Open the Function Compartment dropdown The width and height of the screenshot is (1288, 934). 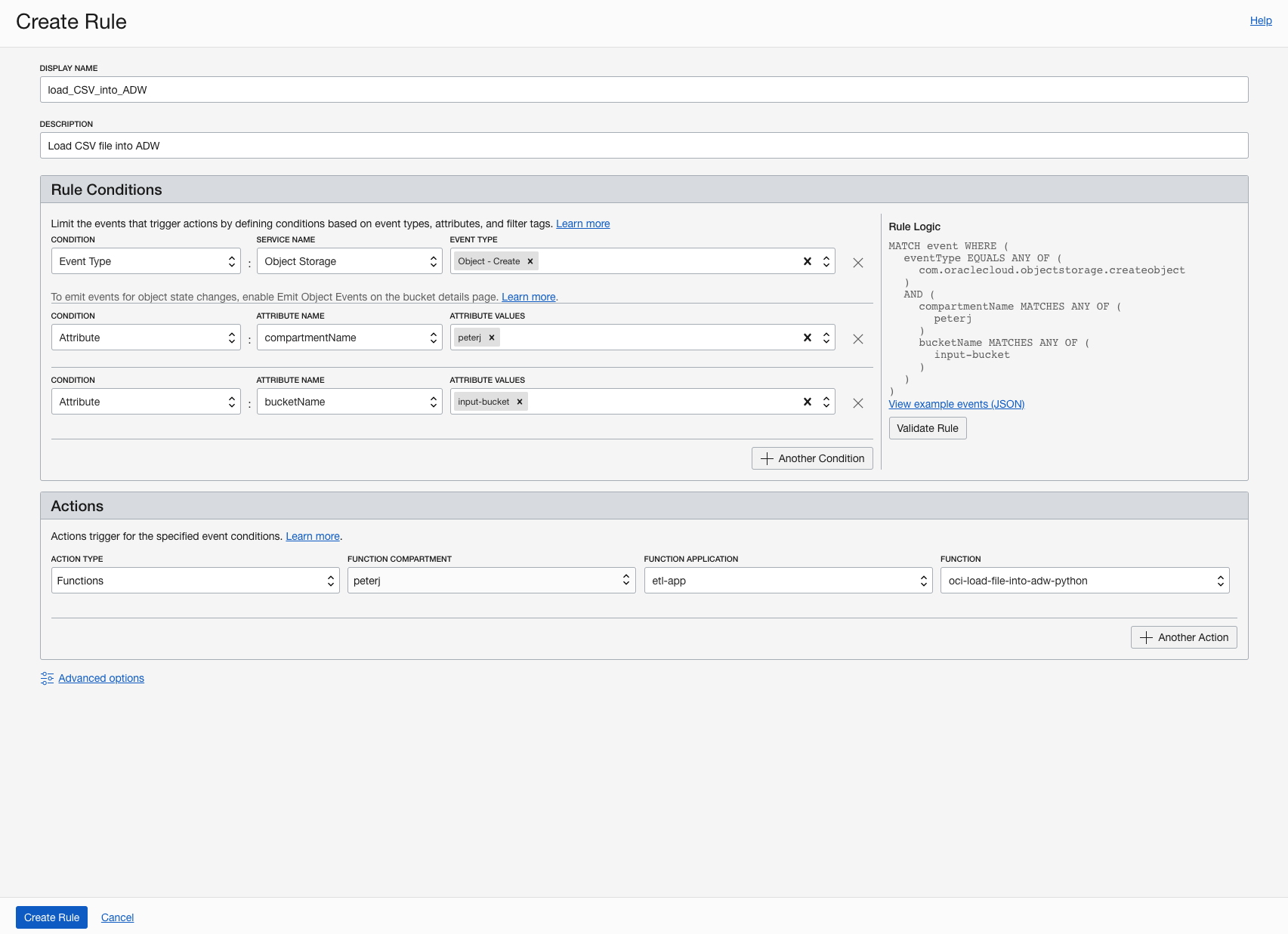[492, 581]
